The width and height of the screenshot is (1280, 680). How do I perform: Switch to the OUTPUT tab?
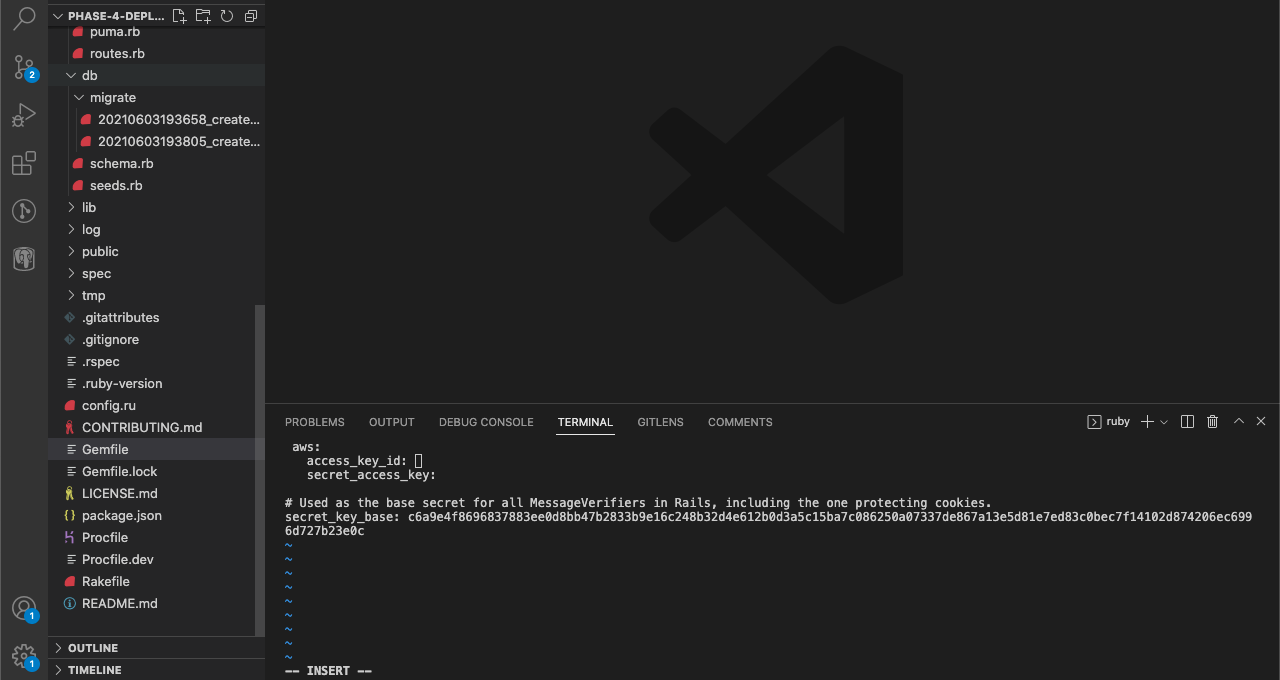[392, 422]
